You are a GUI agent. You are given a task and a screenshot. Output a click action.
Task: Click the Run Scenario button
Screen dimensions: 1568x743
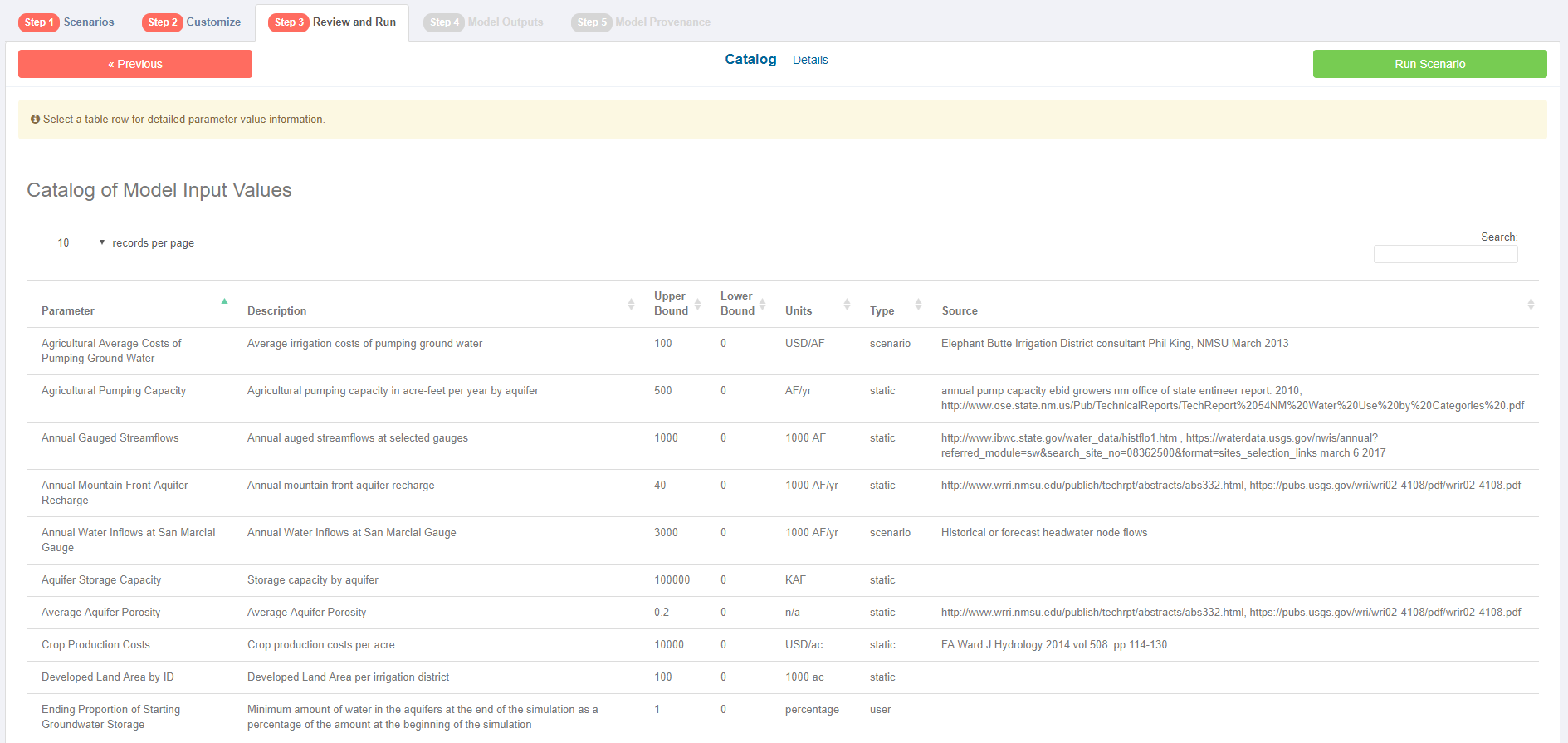click(x=1429, y=64)
